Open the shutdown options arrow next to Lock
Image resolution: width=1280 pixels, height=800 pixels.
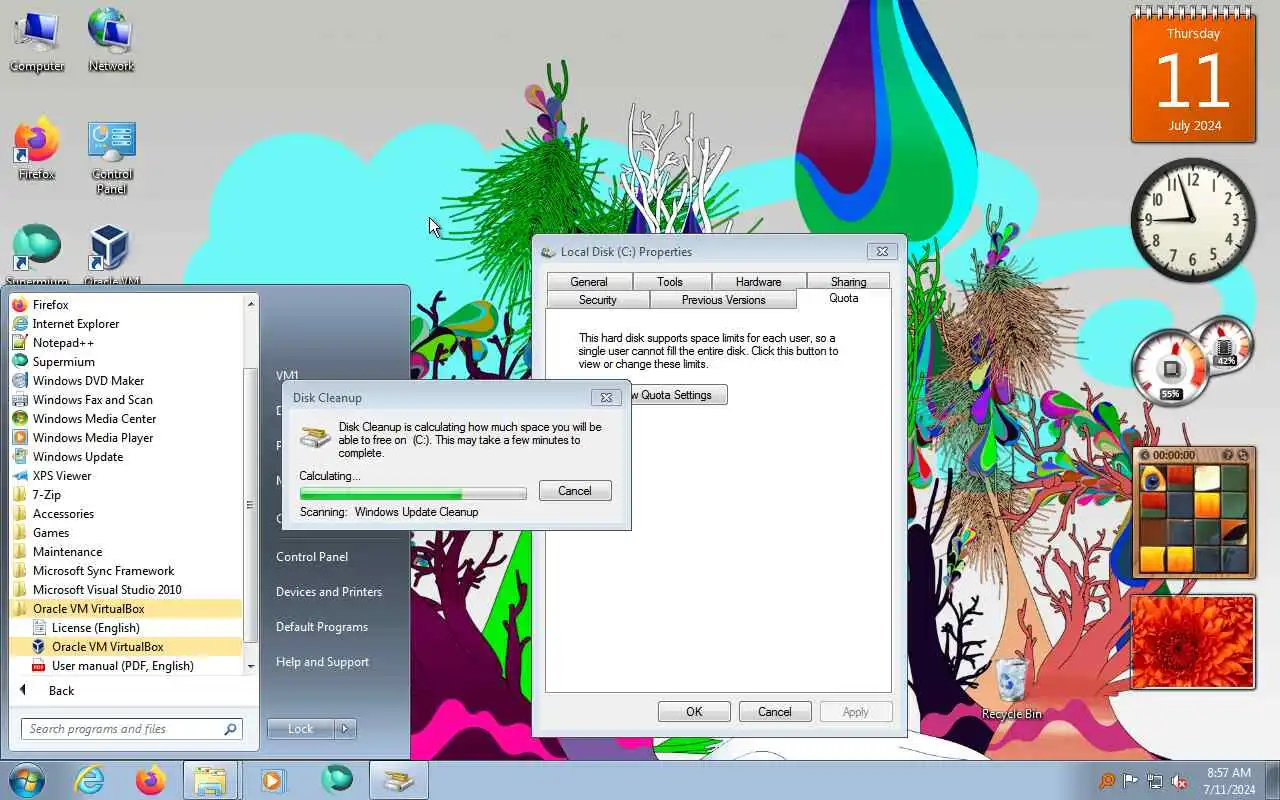pos(345,729)
